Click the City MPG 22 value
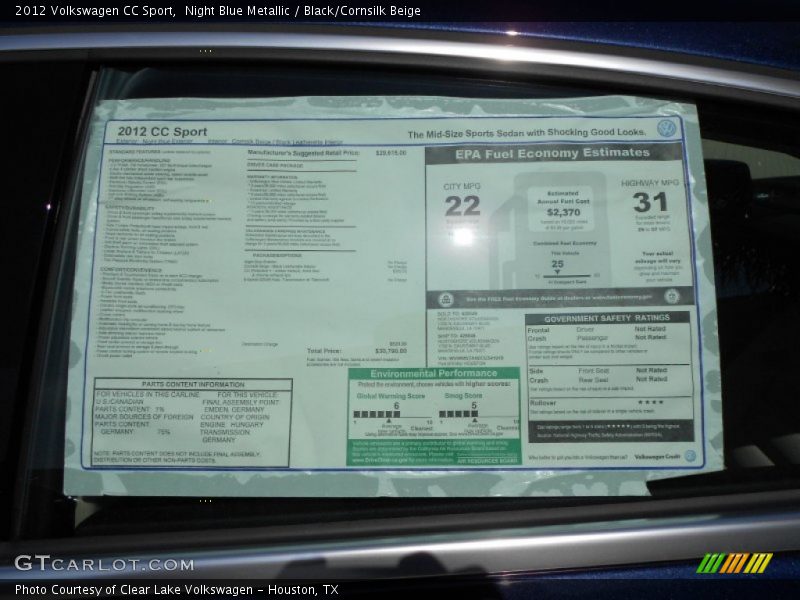 [x=462, y=205]
